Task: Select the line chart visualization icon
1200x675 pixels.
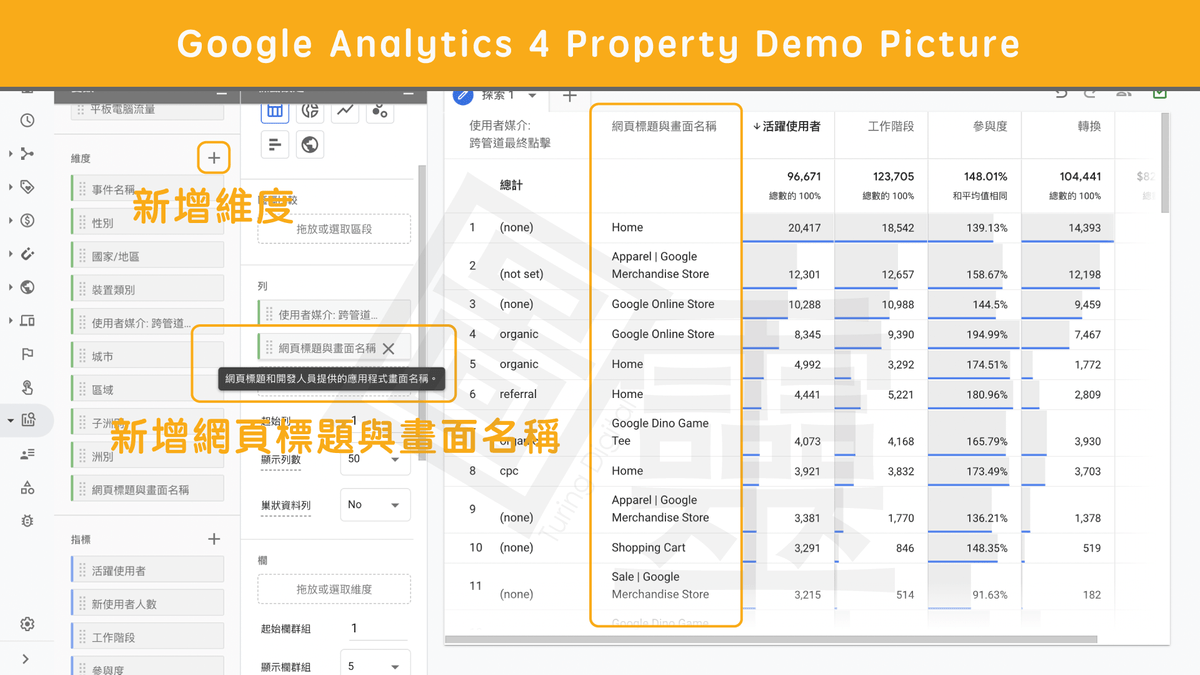Action: pyautogui.click(x=345, y=111)
